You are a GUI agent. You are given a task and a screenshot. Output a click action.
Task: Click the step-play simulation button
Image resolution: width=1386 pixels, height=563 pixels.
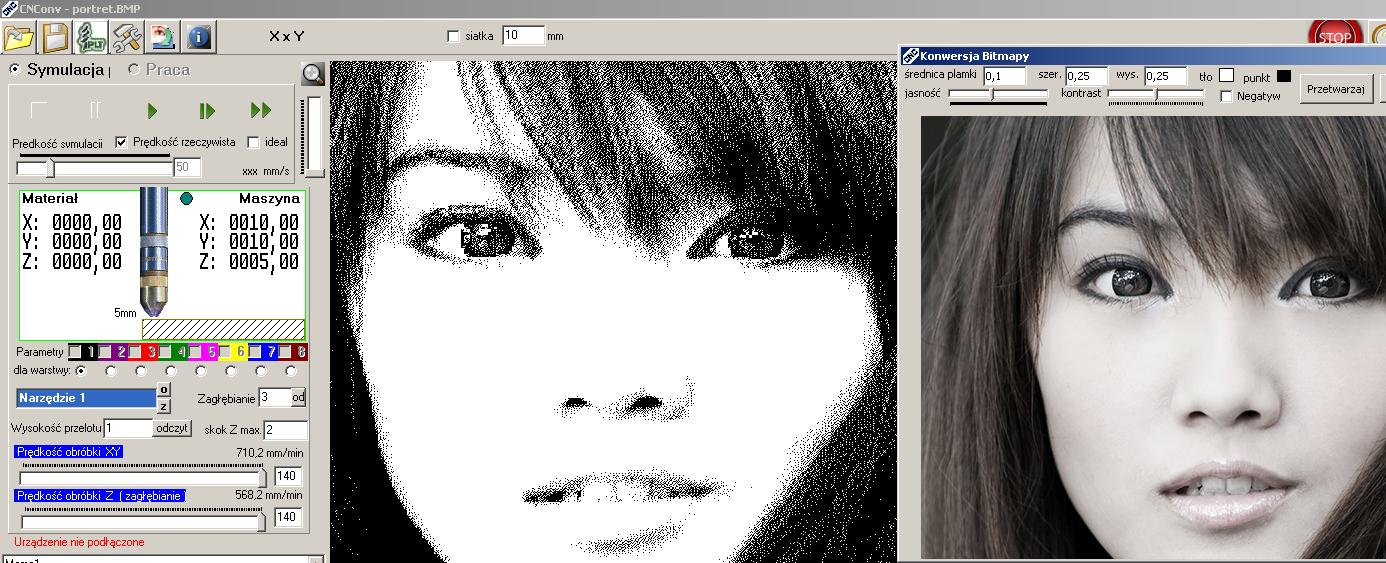(207, 110)
